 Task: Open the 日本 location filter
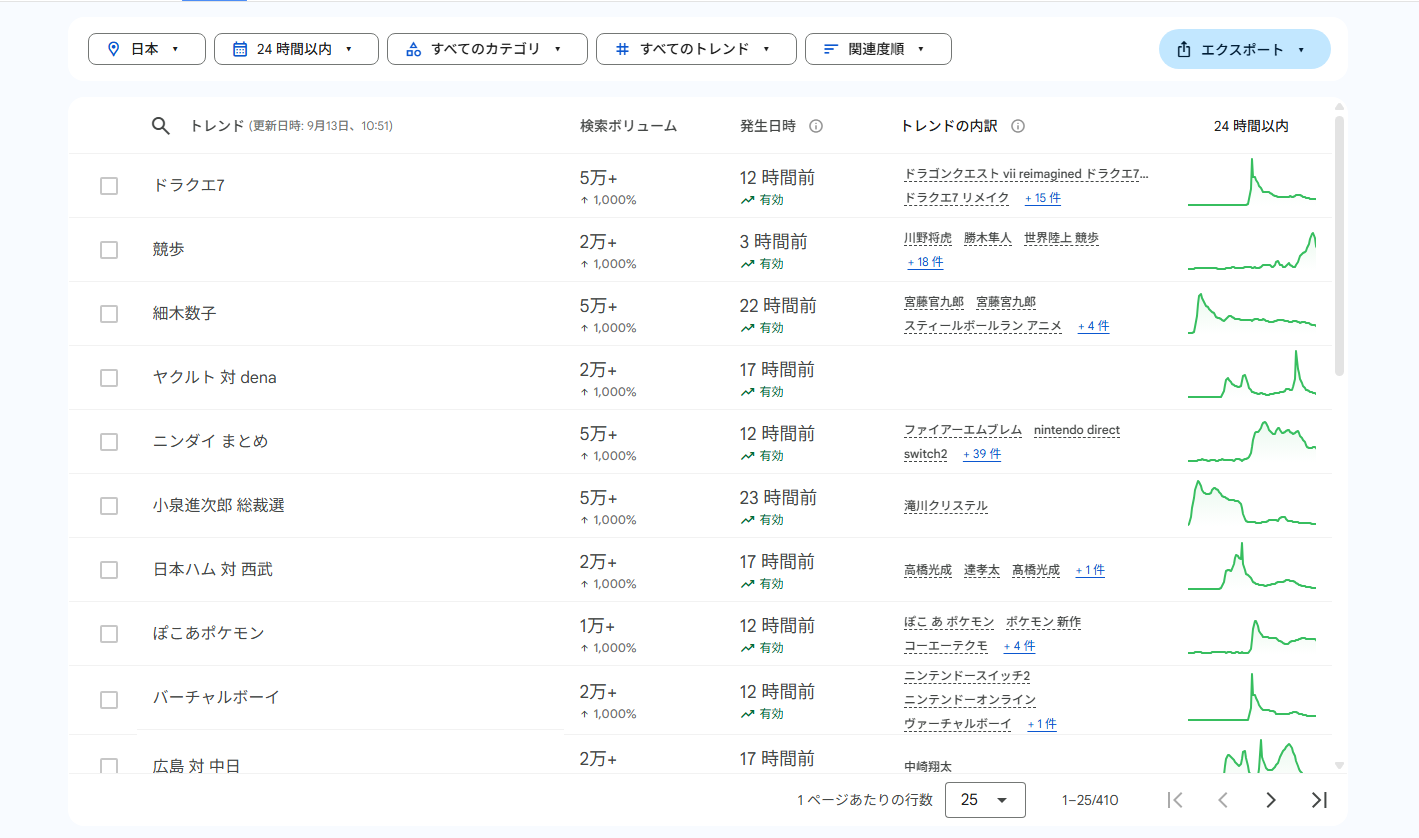point(146,49)
